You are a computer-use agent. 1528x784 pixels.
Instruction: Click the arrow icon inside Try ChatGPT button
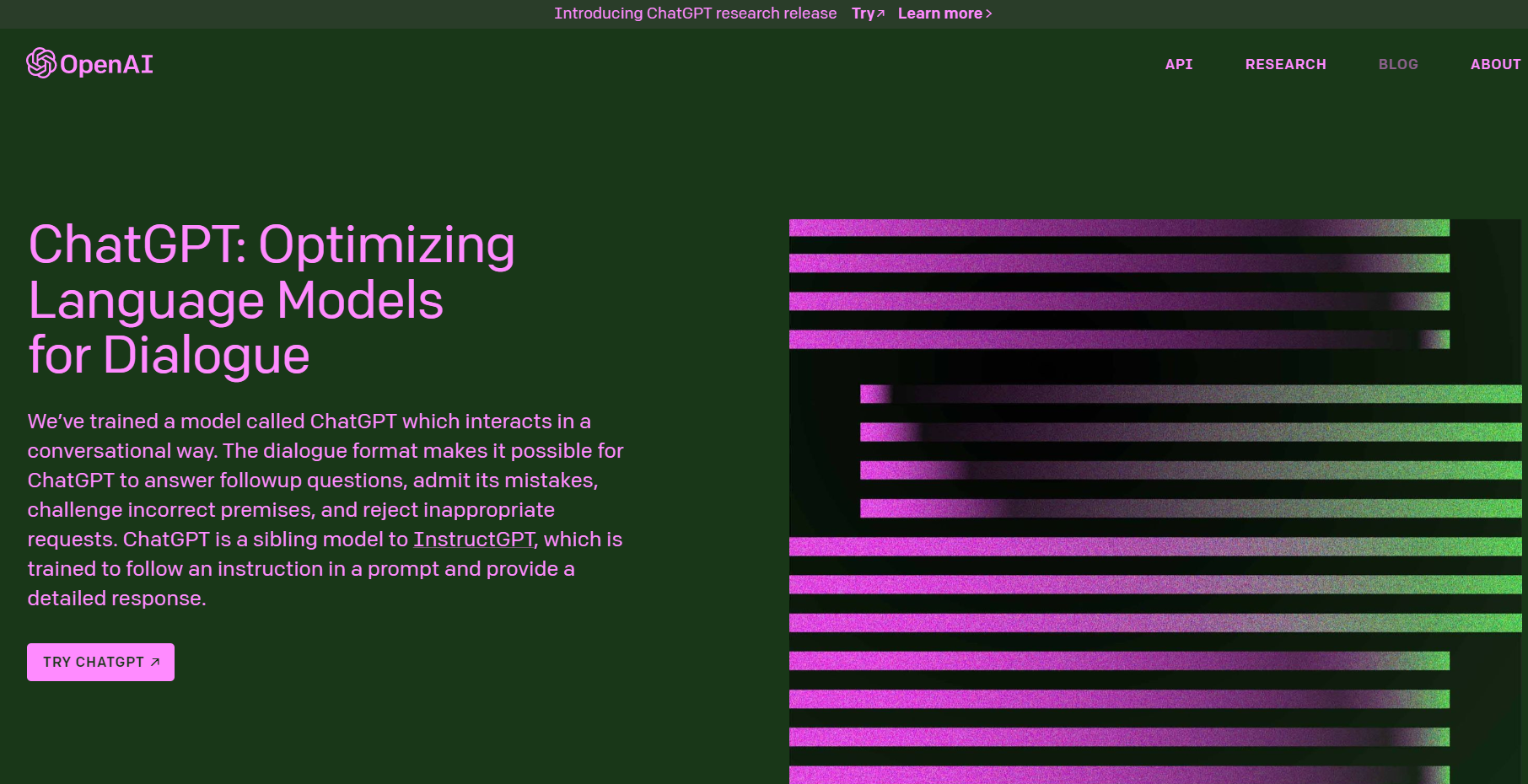155,663
